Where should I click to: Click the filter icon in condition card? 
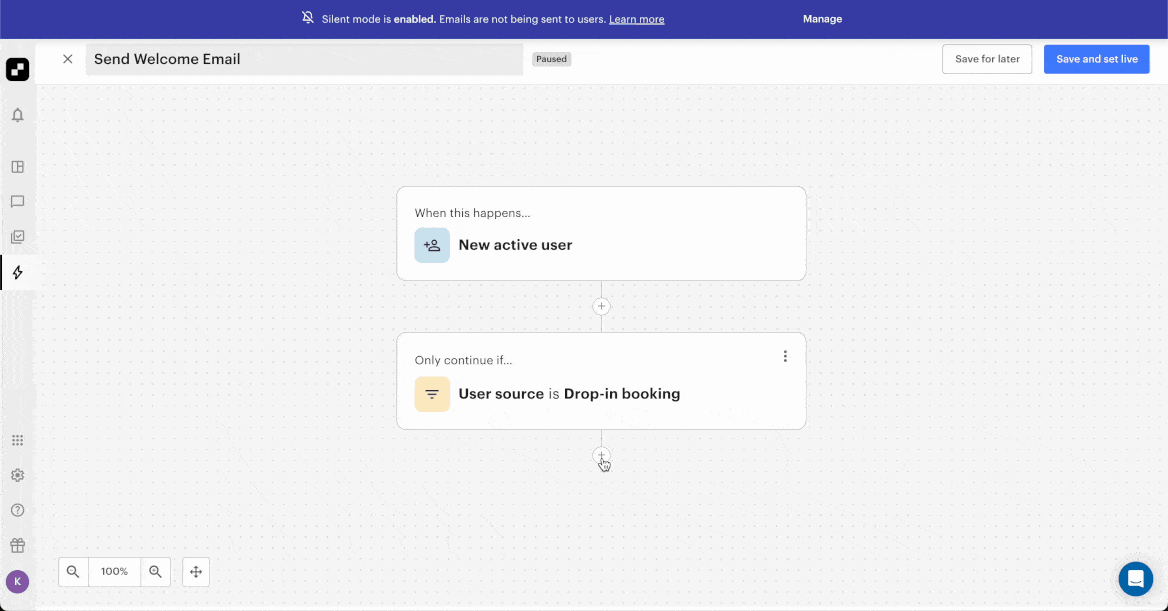[432, 394]
